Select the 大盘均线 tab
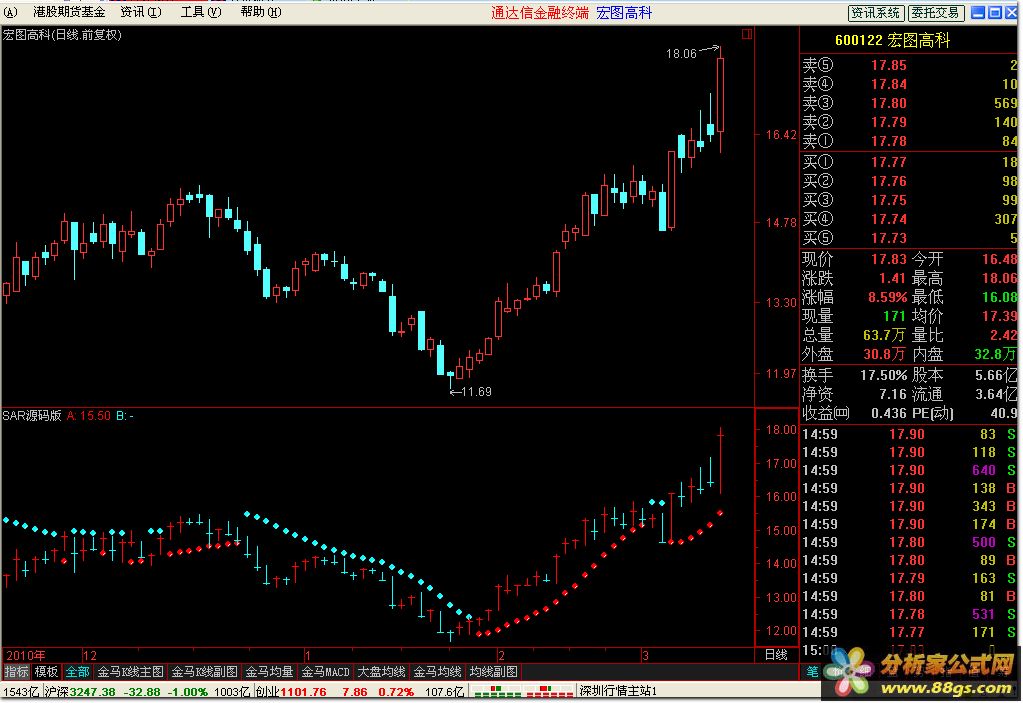The image size is (1023, 703). pyautogui.click(x=382, y=672)
